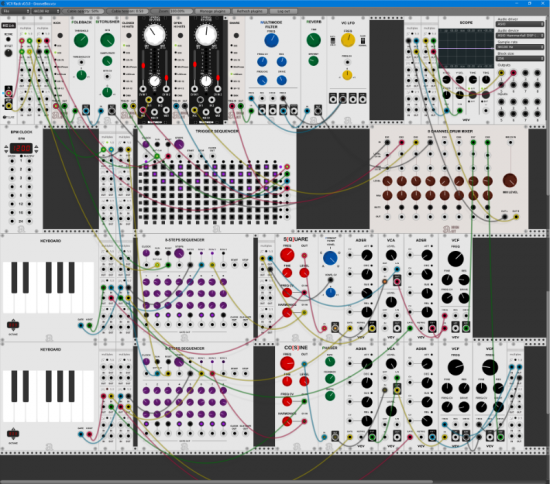Adjust the Cable opacity slider

pyautogui.click(x=83, y=11)
